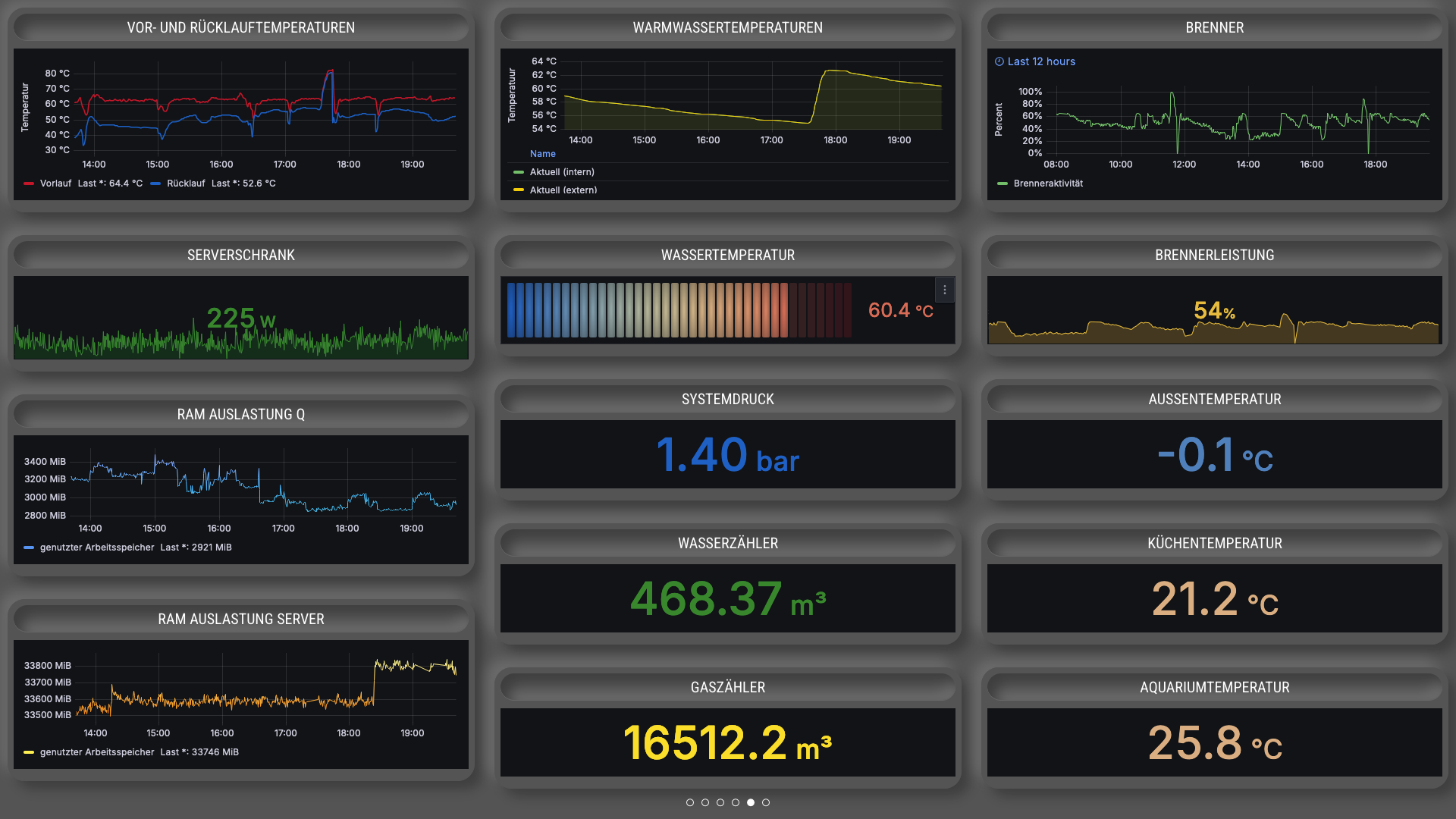
Task: Click the clock icon beside Last 12 hours
Action: (999, 61)
